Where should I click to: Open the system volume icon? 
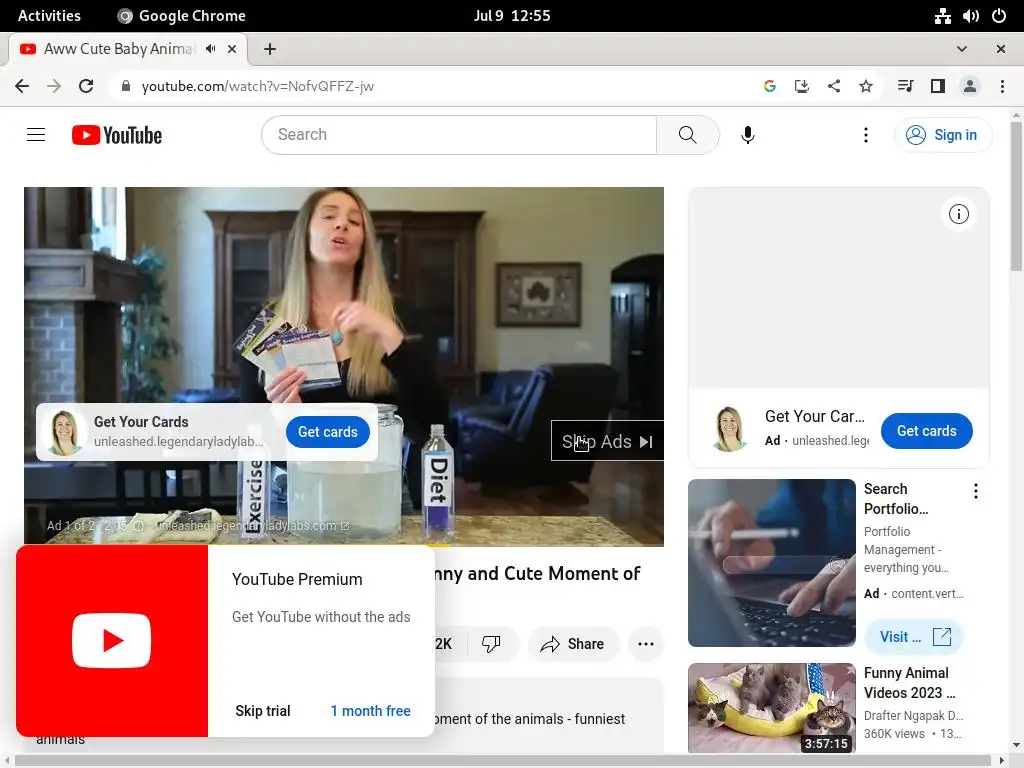pyautogui.click(x=970, y=16)
